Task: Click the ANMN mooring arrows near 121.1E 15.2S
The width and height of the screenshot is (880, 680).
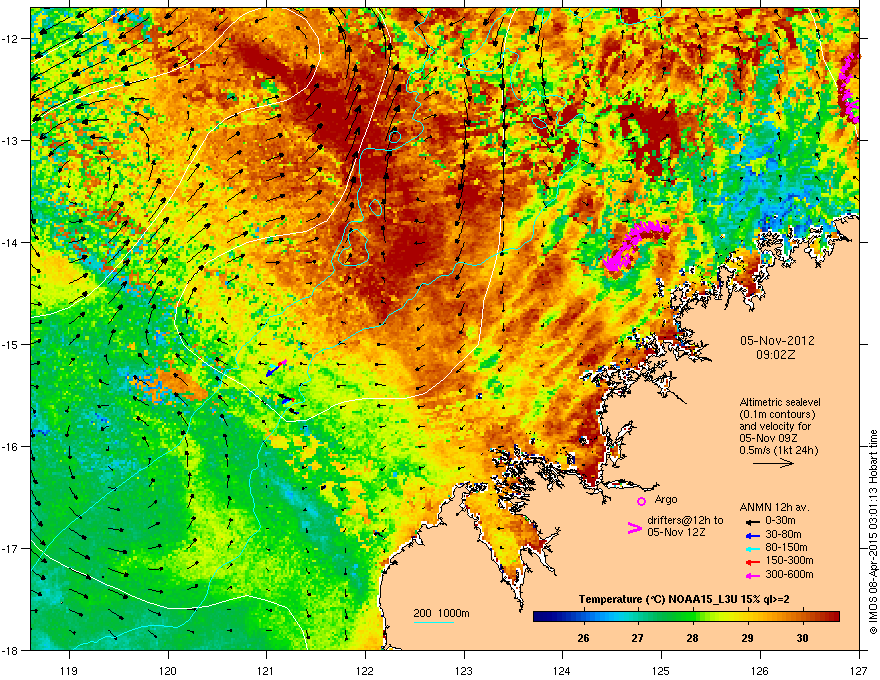Action: pos(276,368)
